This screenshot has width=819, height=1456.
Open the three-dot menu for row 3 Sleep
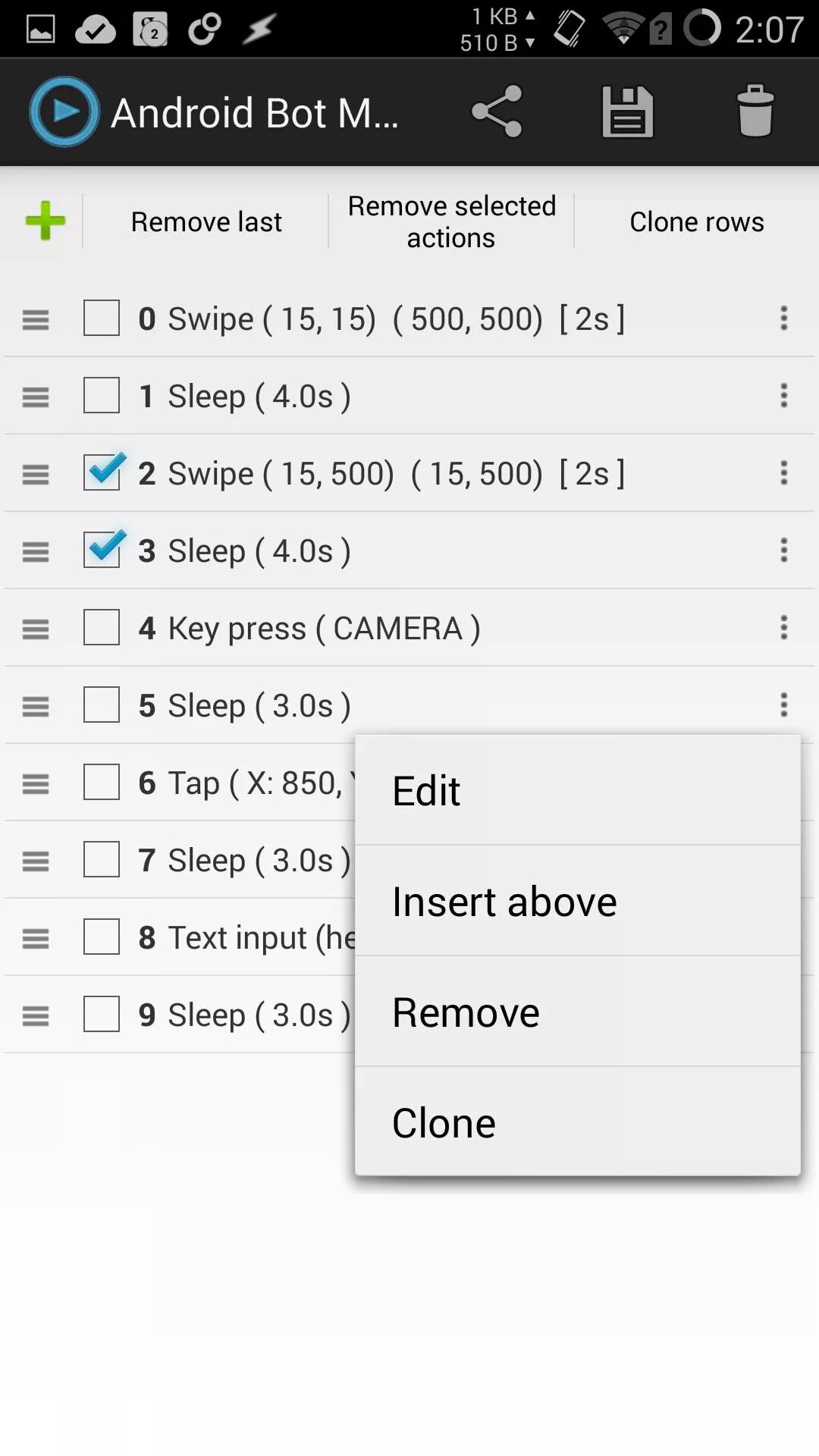point(784,551)
